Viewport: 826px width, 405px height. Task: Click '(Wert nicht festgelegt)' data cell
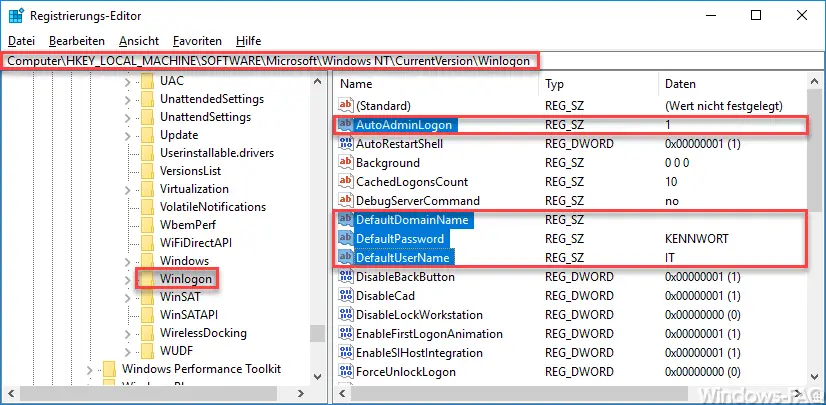point(724,106)
